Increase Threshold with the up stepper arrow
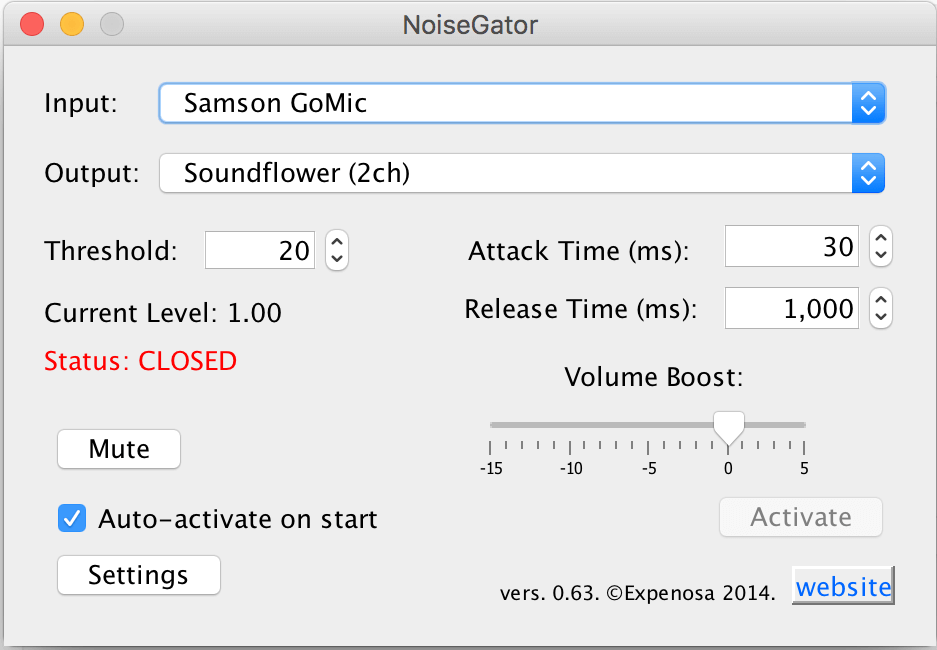This screenshot has height=650, width=937. point(337,241)
